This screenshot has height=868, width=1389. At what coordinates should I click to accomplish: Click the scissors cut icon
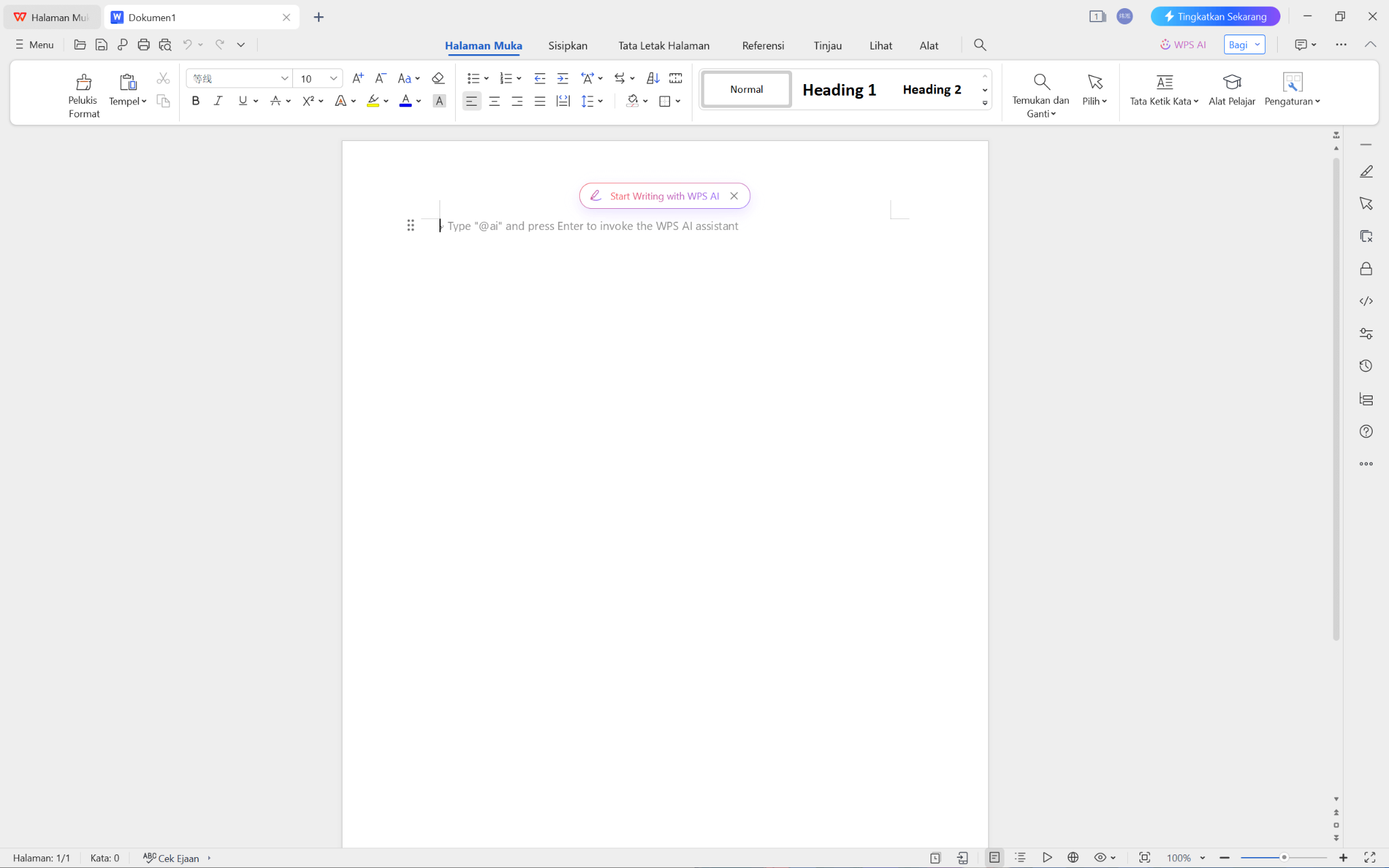(162, 77)
